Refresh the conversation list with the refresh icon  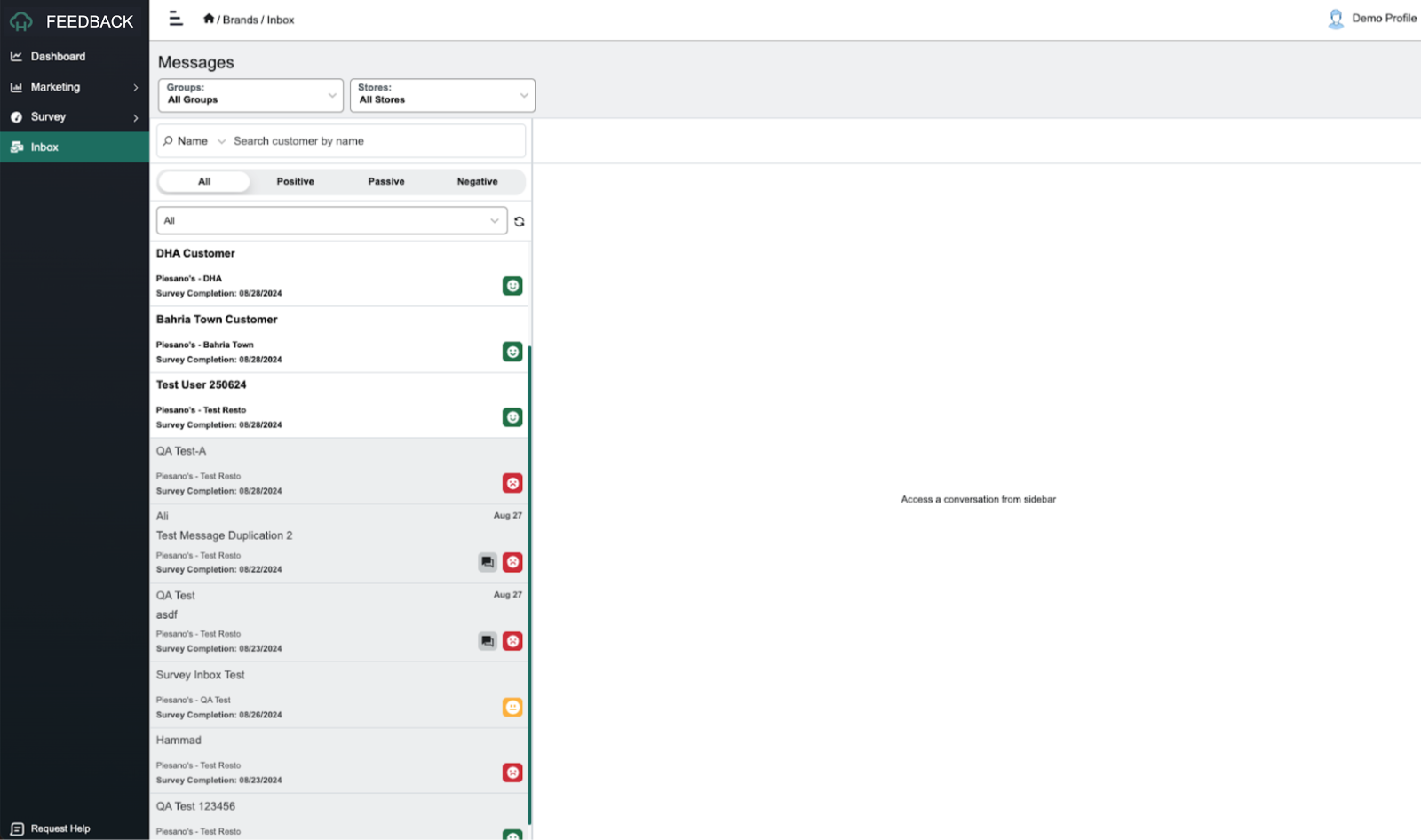click(x=519, y=220)
